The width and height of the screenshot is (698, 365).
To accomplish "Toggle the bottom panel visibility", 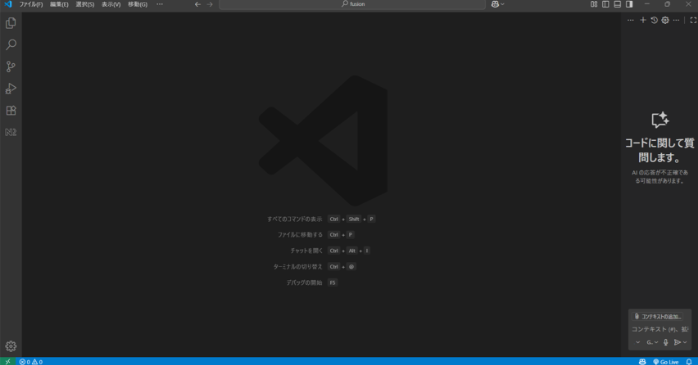I will pyautogui.click(x=617, y=4).
